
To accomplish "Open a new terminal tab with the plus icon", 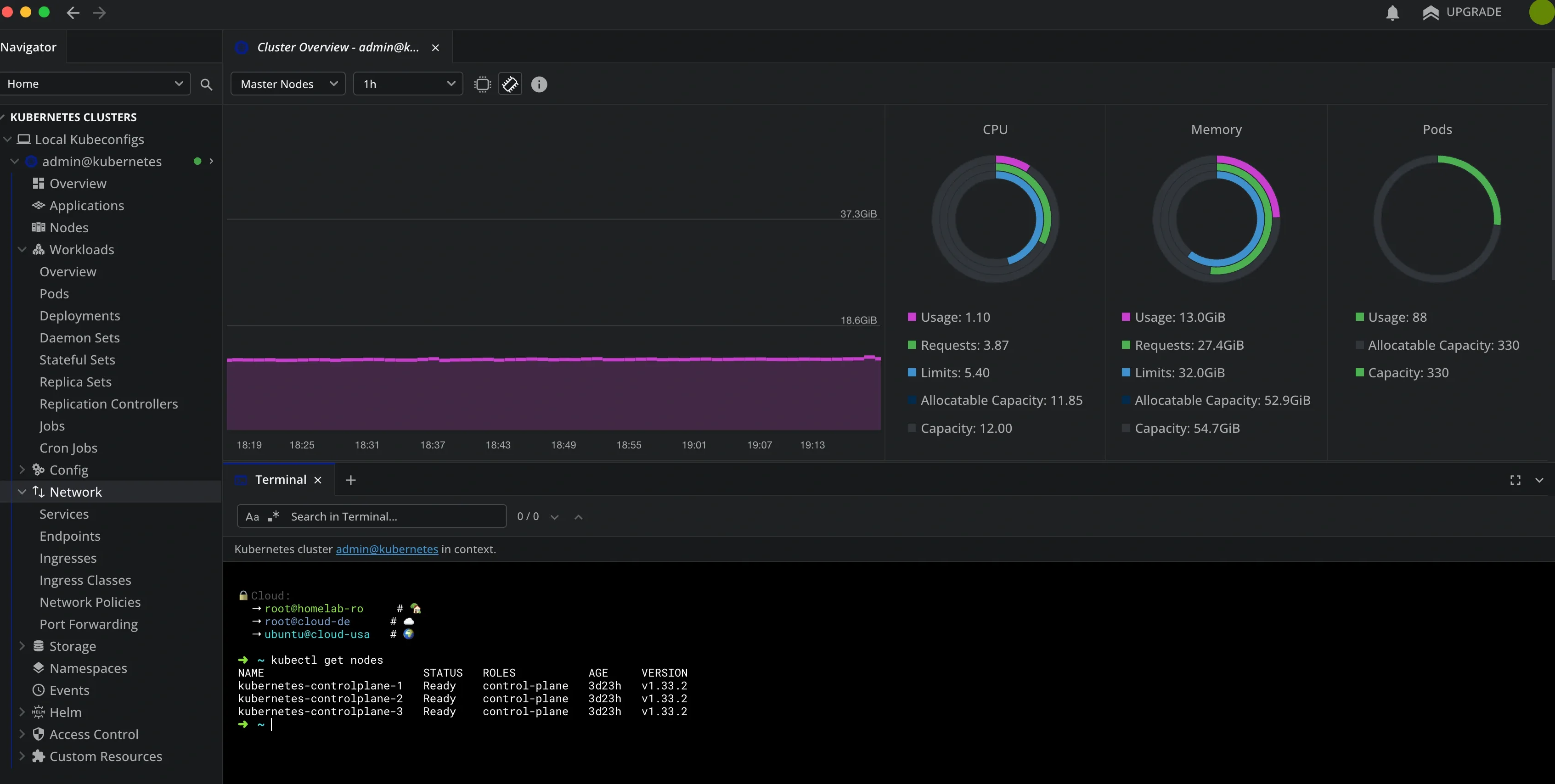I will click(351, 480).
